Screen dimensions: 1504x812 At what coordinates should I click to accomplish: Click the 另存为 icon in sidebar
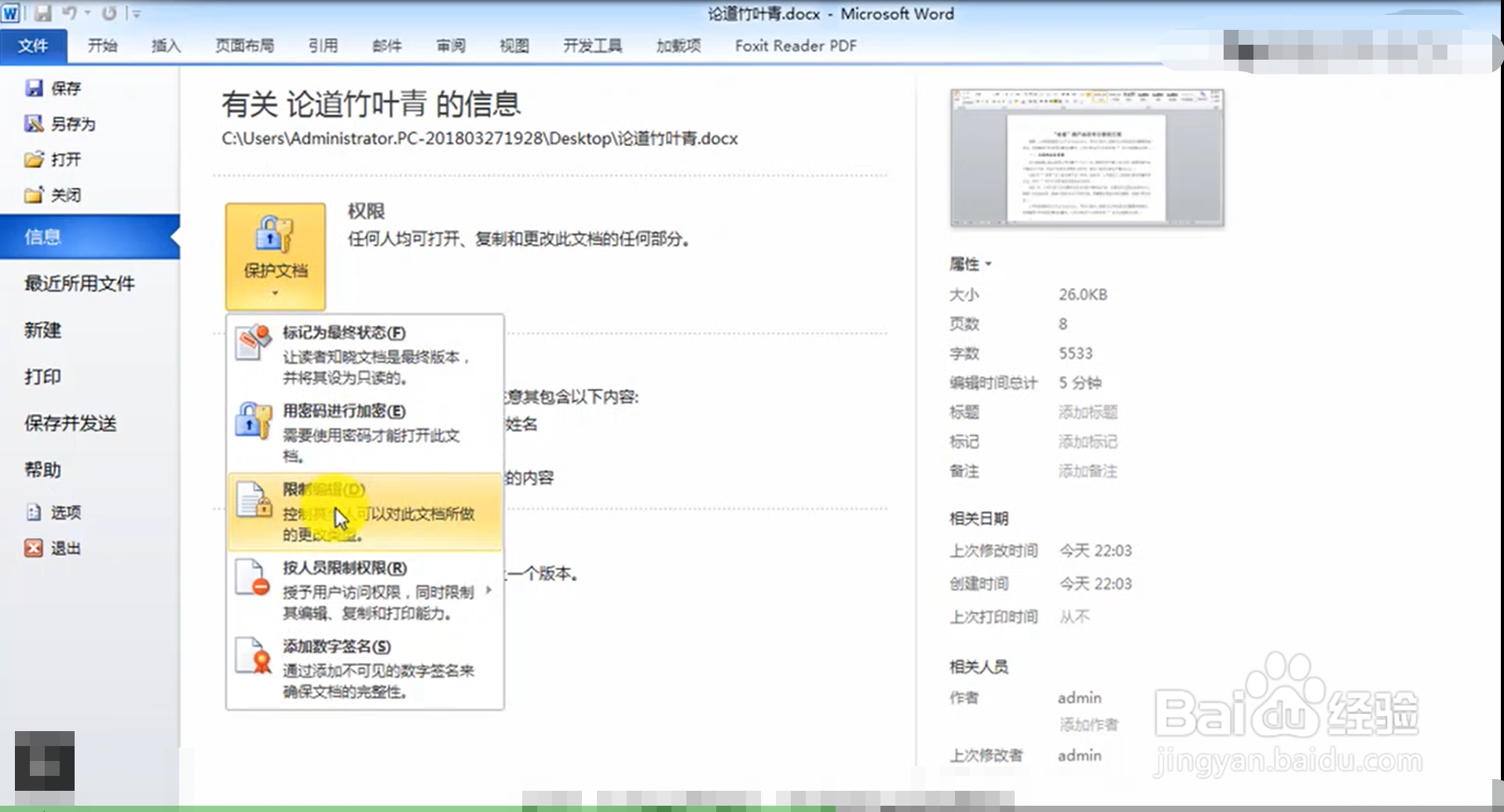point(34,123)
